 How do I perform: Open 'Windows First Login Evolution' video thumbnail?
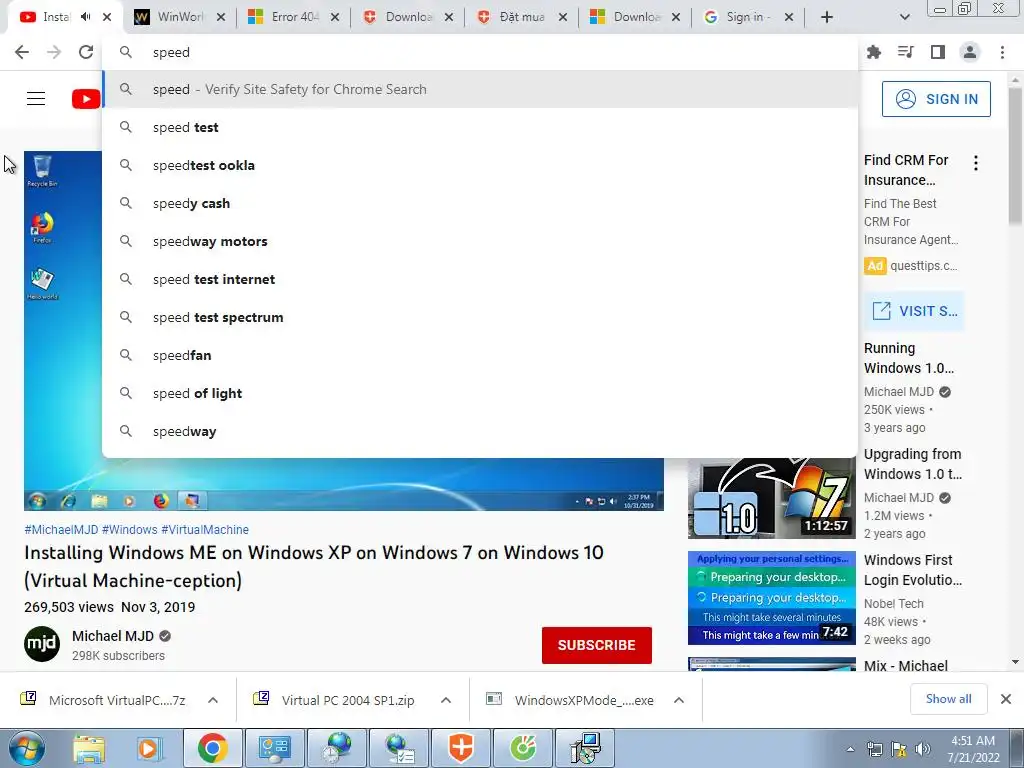tap(771, 598)
